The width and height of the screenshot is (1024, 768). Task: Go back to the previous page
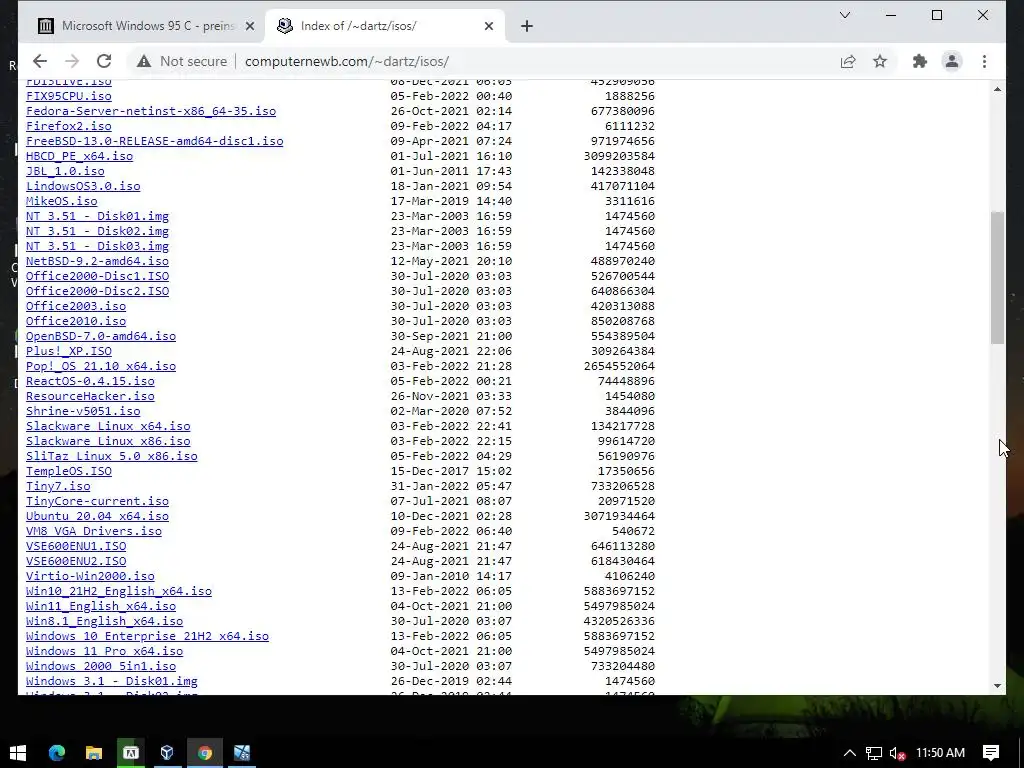tap(40, 61)
